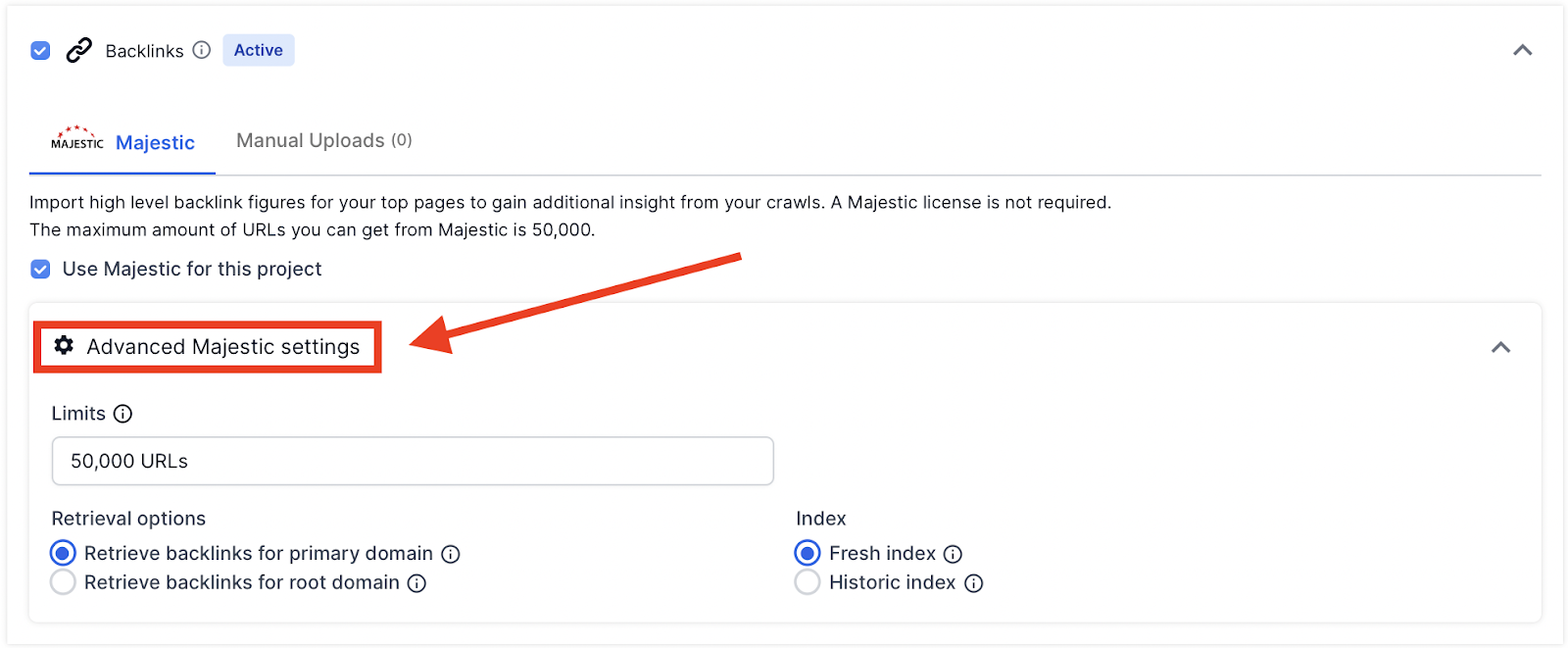
Task: Click the Active status badge
Action: (258, 50)
